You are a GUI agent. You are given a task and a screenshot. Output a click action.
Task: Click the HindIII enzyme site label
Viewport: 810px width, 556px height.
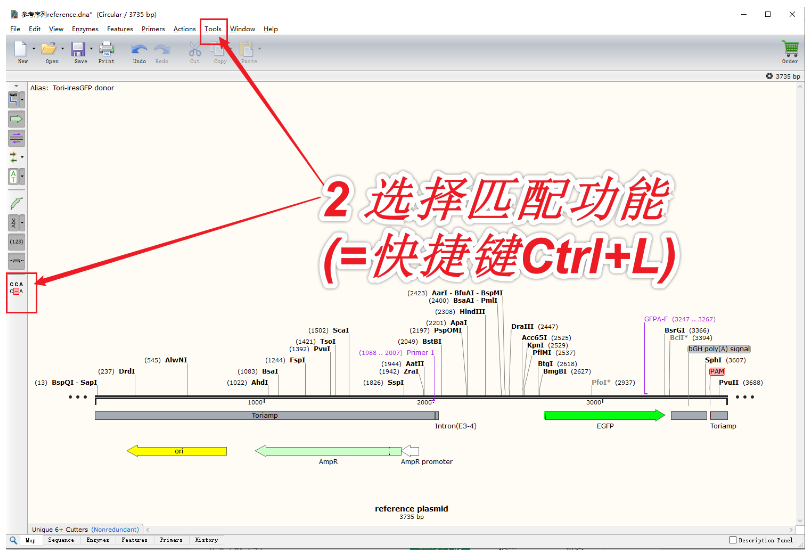[x=473, y=311]
